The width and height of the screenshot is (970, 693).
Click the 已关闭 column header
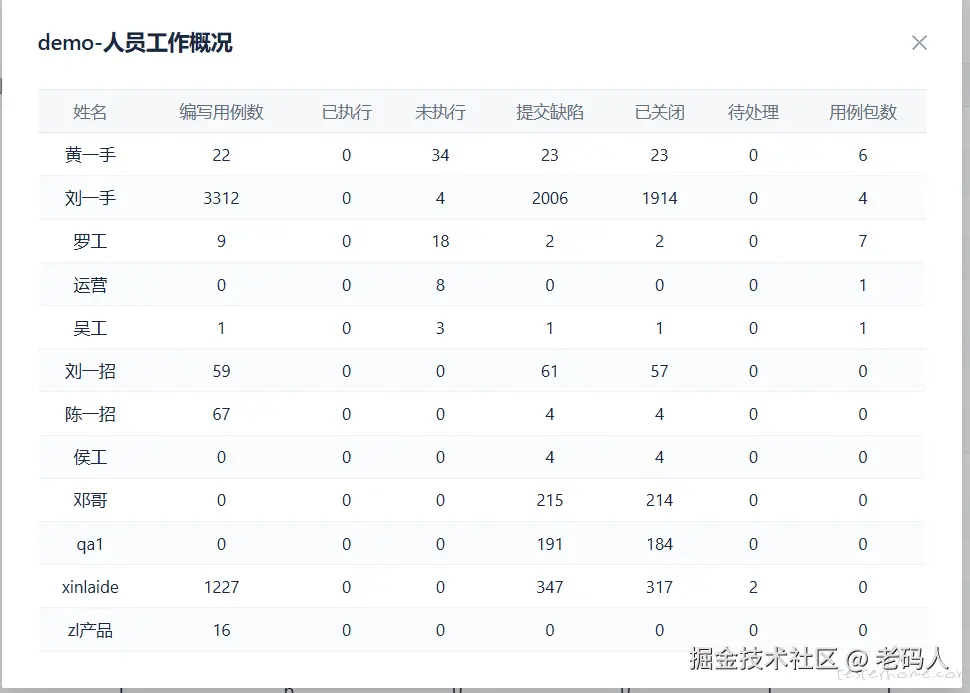(x=659, y=112)
